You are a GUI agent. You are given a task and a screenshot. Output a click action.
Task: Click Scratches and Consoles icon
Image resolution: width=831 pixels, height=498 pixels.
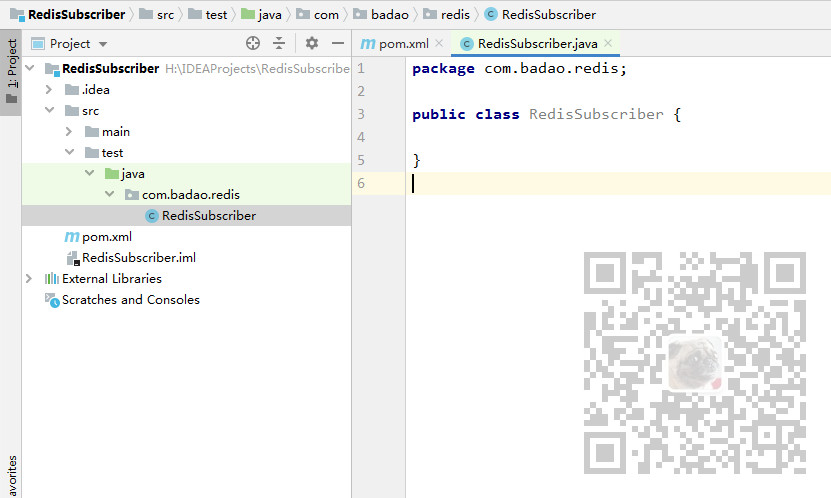(52, 300)
